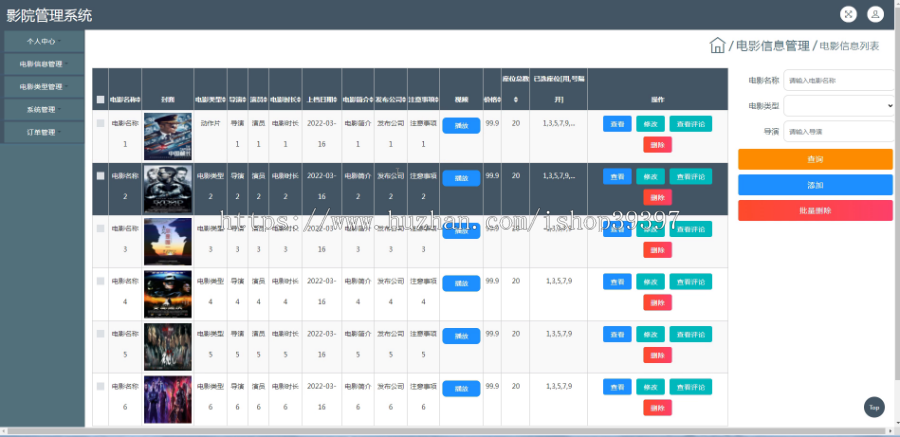The image size is (900, 437).
Task: Click 修改 for 电影名称2 row
Action: (650, 176)
